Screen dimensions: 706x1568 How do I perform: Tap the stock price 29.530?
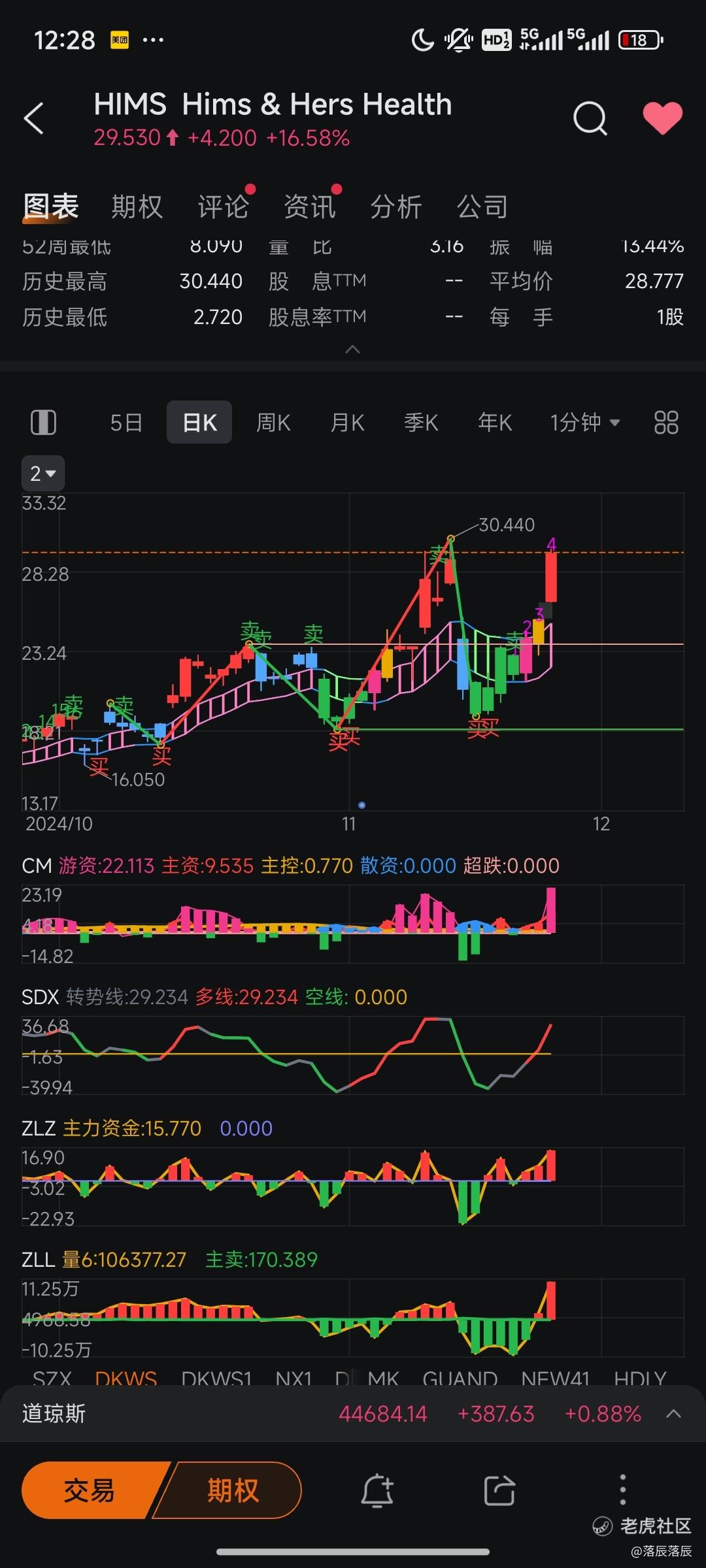click(127, 138)
